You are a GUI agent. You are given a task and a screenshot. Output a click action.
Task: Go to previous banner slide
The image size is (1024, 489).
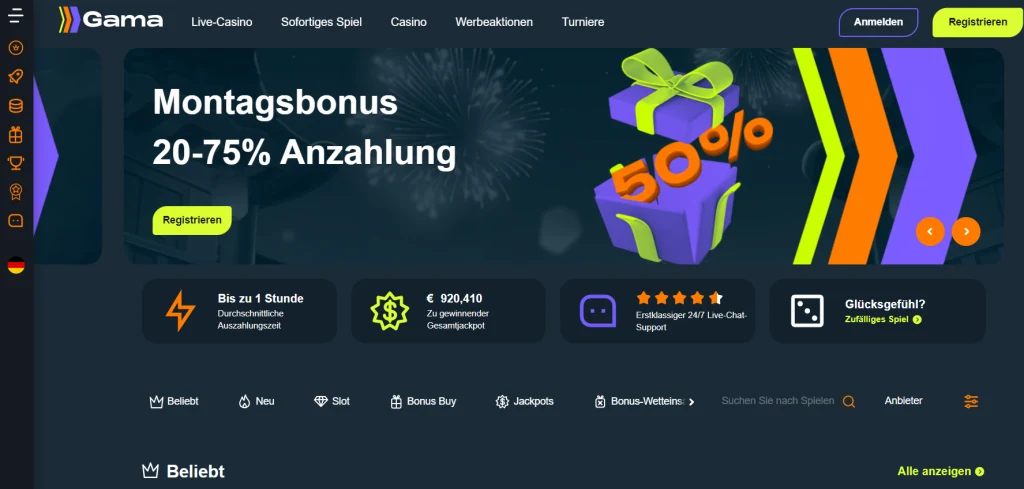pos(930,231)
